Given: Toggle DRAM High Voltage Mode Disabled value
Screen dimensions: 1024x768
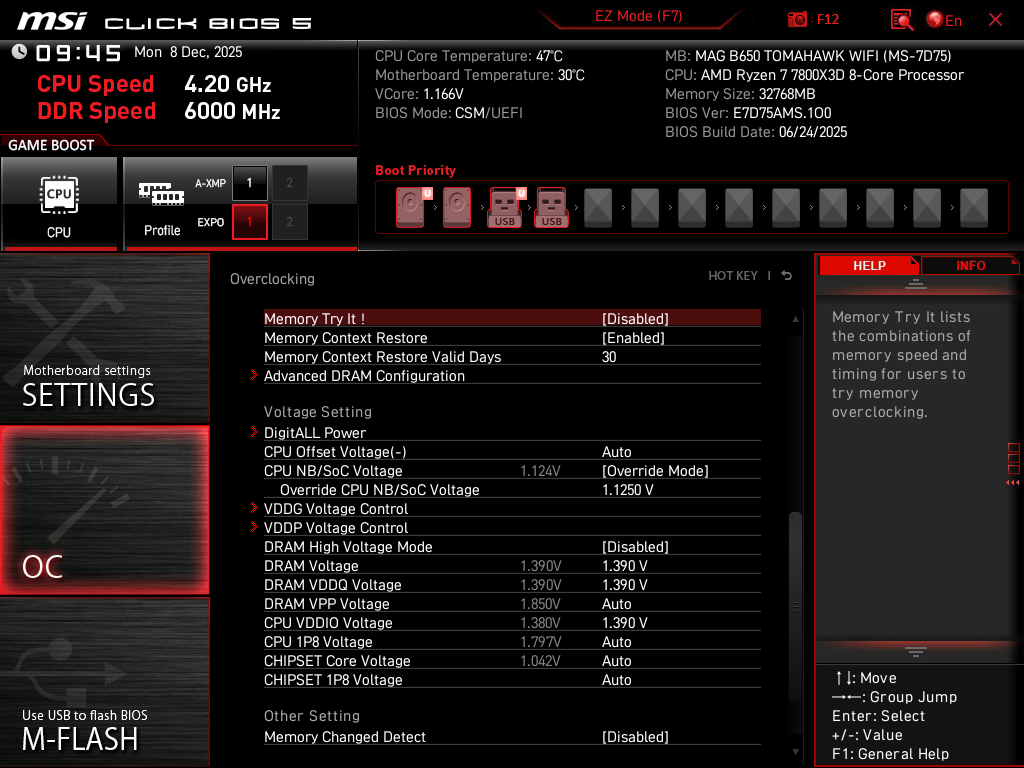Looking at the screenshot, I should click(x=635, y=547).
